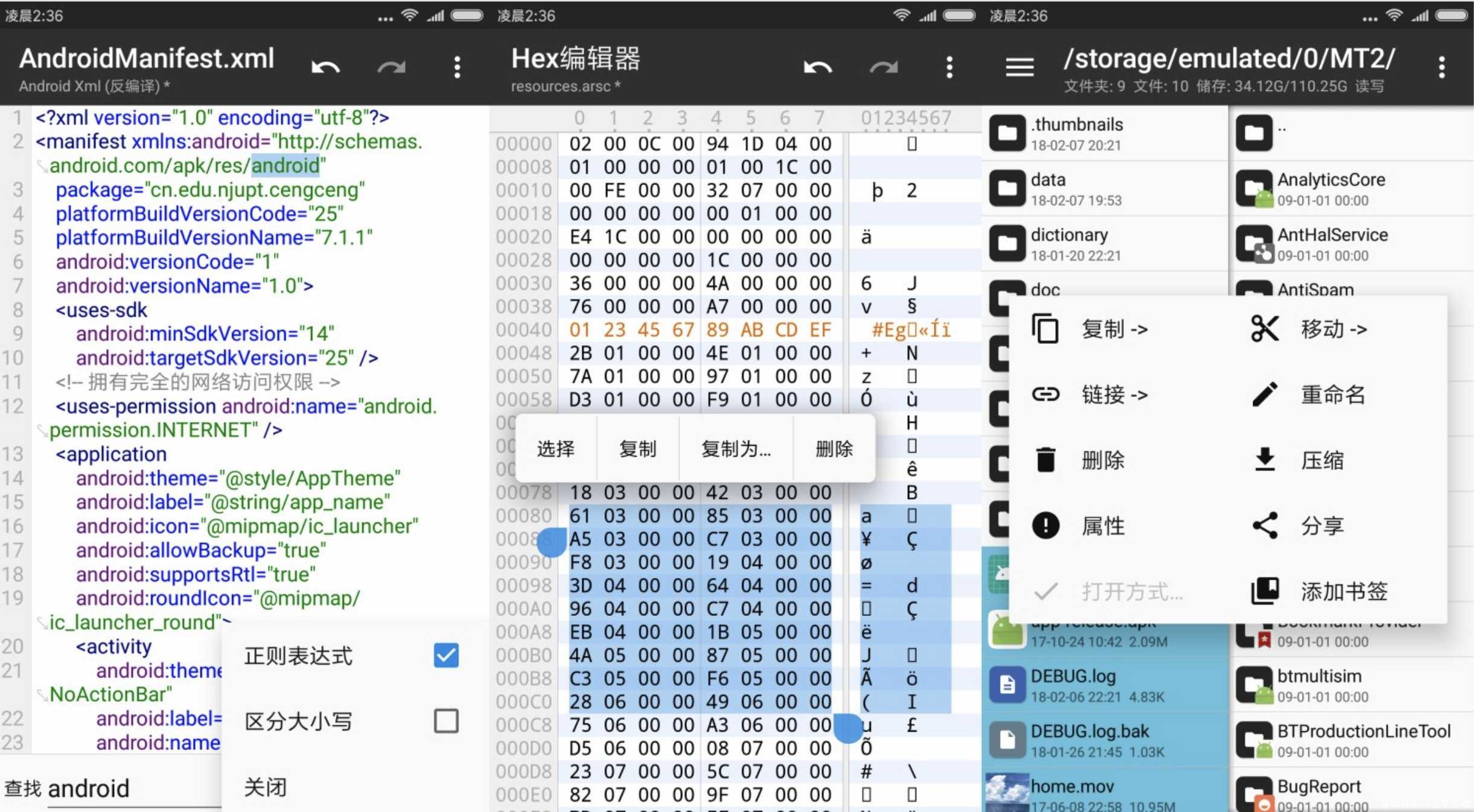
Task: Click the battery icon in right status bar
Action: [1452, 15]
